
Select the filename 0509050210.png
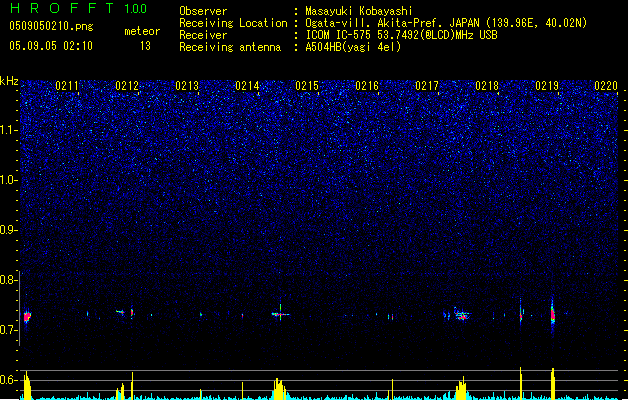click(x=51, y=26)
